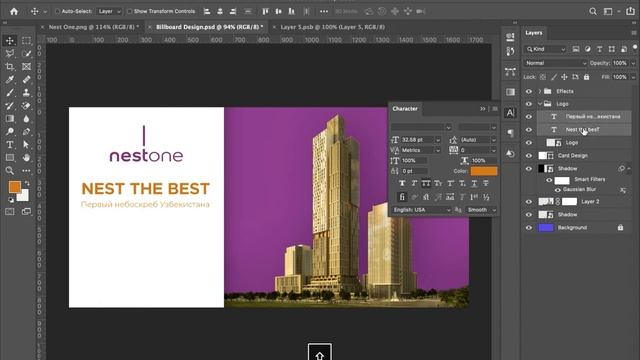Go to Photoshop Home screen icon
This screenshot has width=640, height=360.
pyautogui.click(x=14, y=11)
